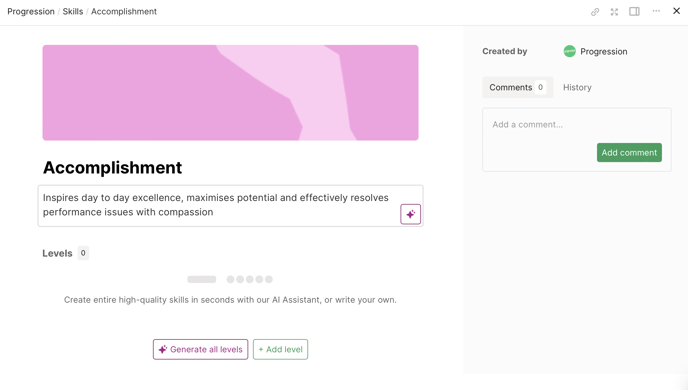Expand skill view to fullscreen
The width and height of the screenshot is (688, 390).
pos(614,12)
